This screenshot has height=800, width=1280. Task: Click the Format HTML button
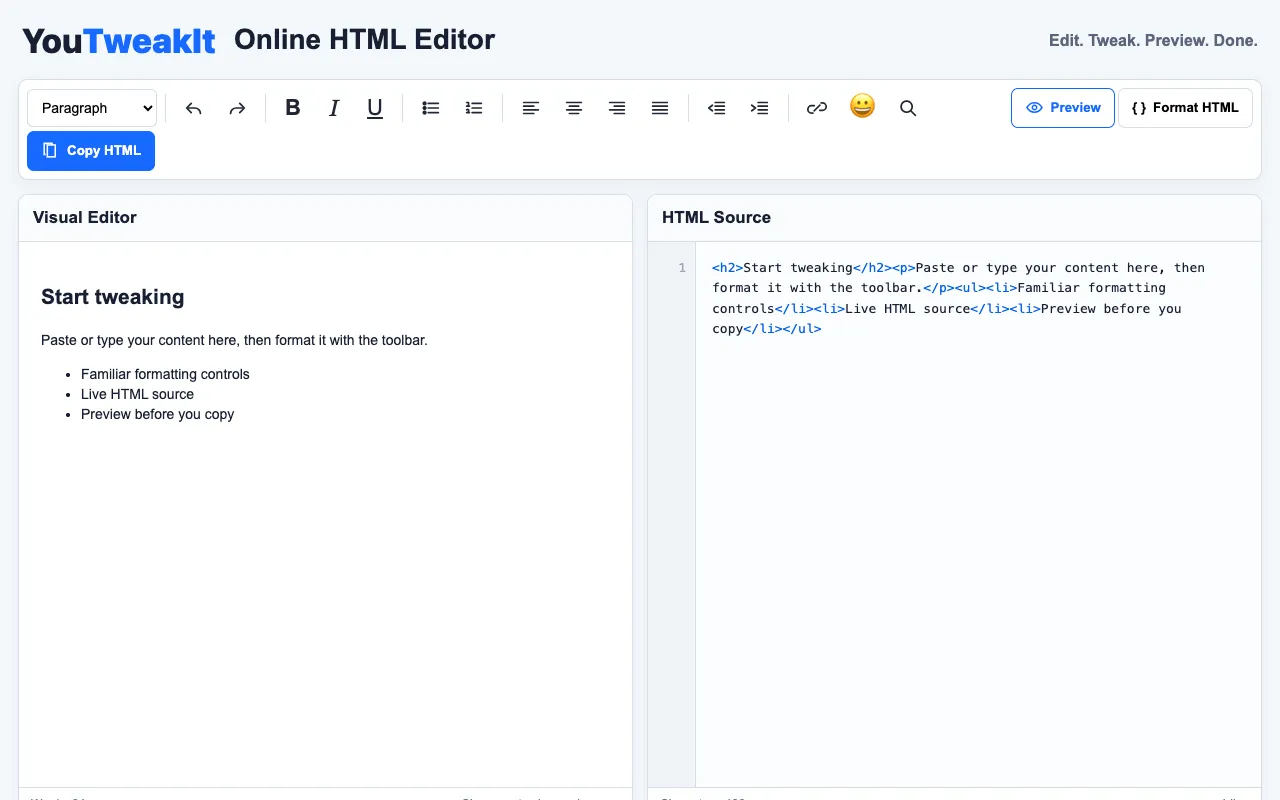(1185, 108)
